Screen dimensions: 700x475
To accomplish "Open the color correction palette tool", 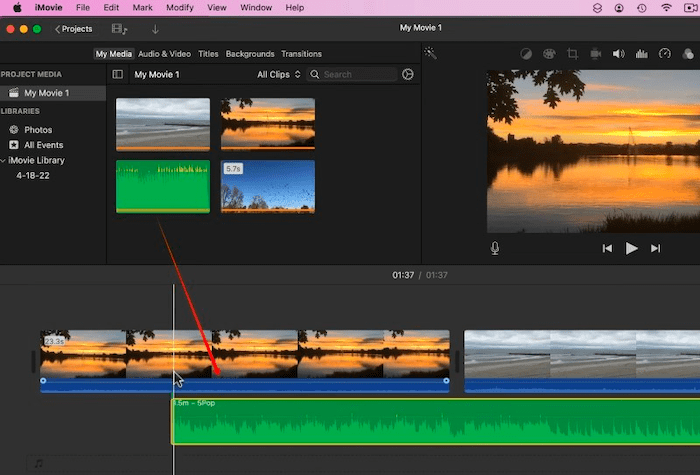I will tap(549, 54).
